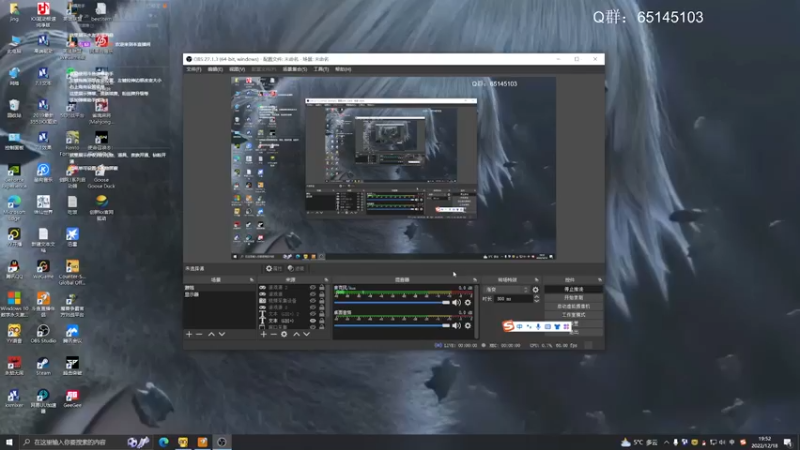Add a new source with the plus icon
Screen dimensions: 800x450
[x=263, y=334]
